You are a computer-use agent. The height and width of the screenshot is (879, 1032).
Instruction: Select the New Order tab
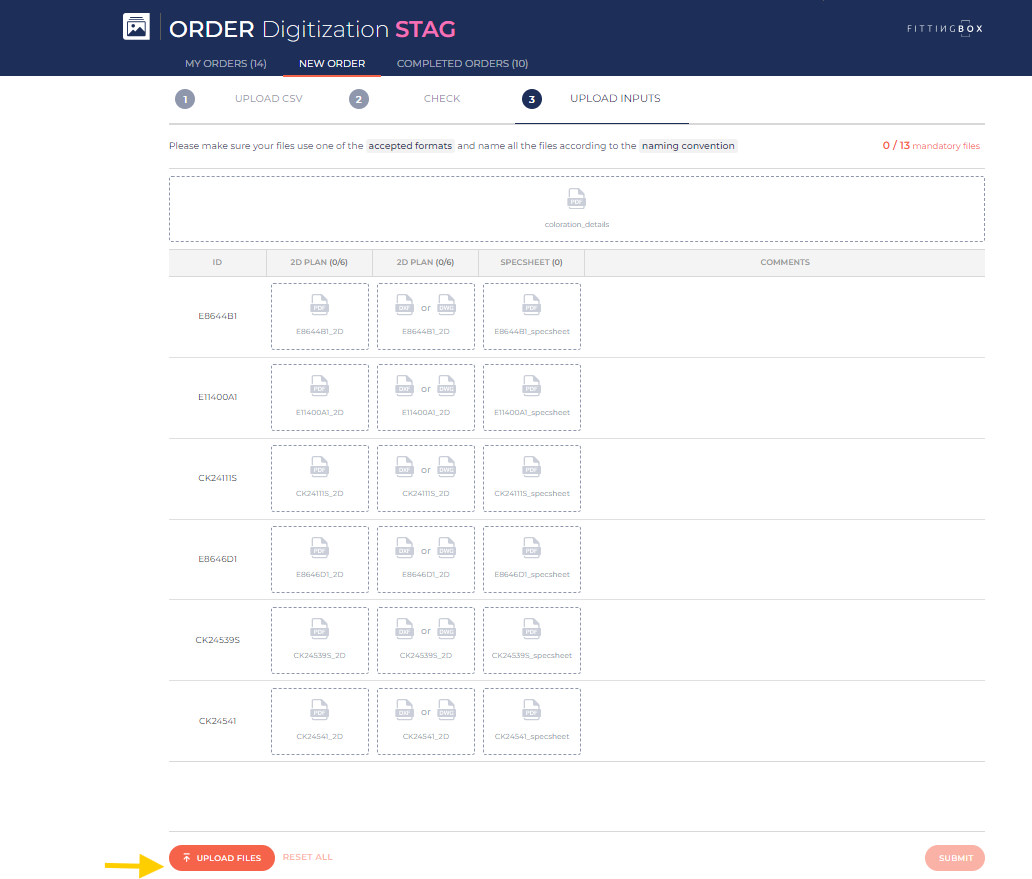click(332, 64)
